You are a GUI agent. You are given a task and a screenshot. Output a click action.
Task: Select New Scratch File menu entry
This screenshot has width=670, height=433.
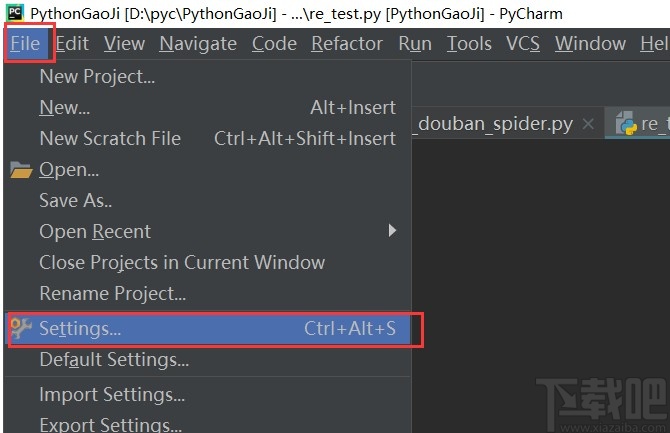point(110,138)
